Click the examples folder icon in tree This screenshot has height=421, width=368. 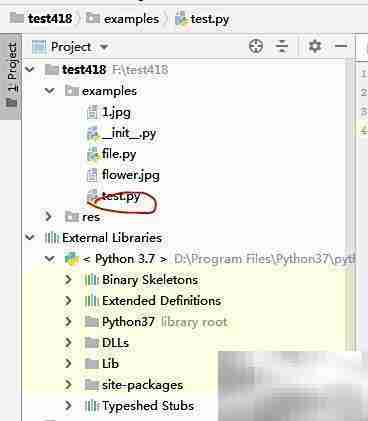point(72,91)
